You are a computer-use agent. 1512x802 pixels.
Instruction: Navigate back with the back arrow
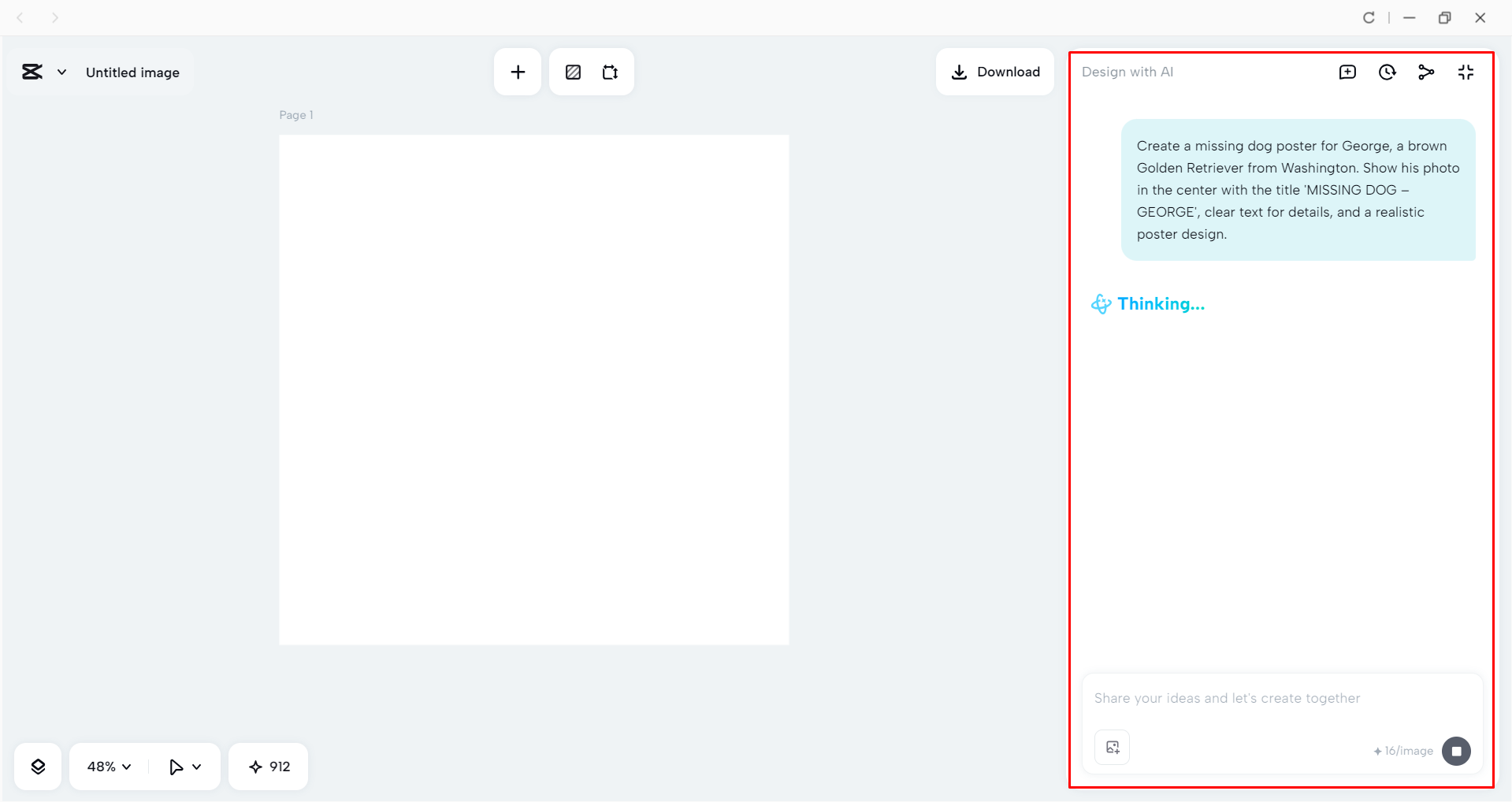tap(20, 17)
